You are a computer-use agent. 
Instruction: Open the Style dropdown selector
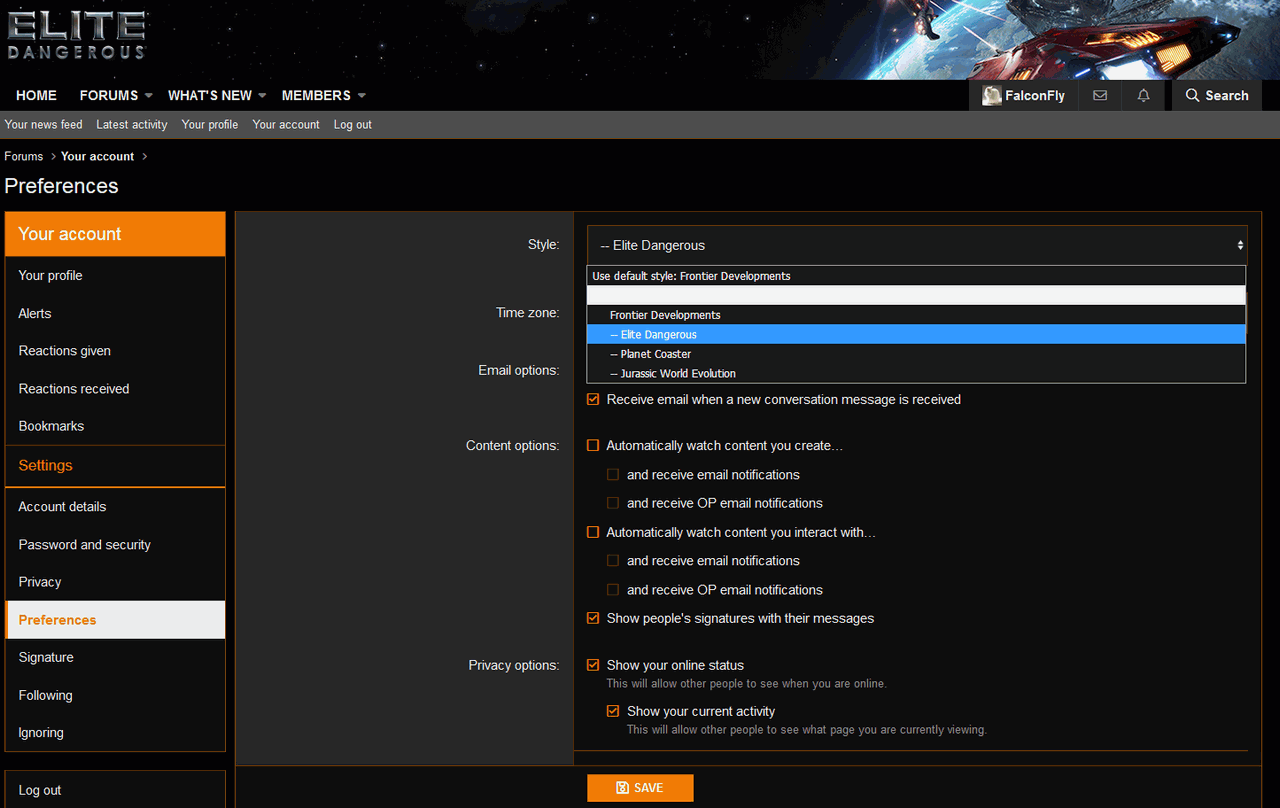pyautogui.click(x=917, y=245)
